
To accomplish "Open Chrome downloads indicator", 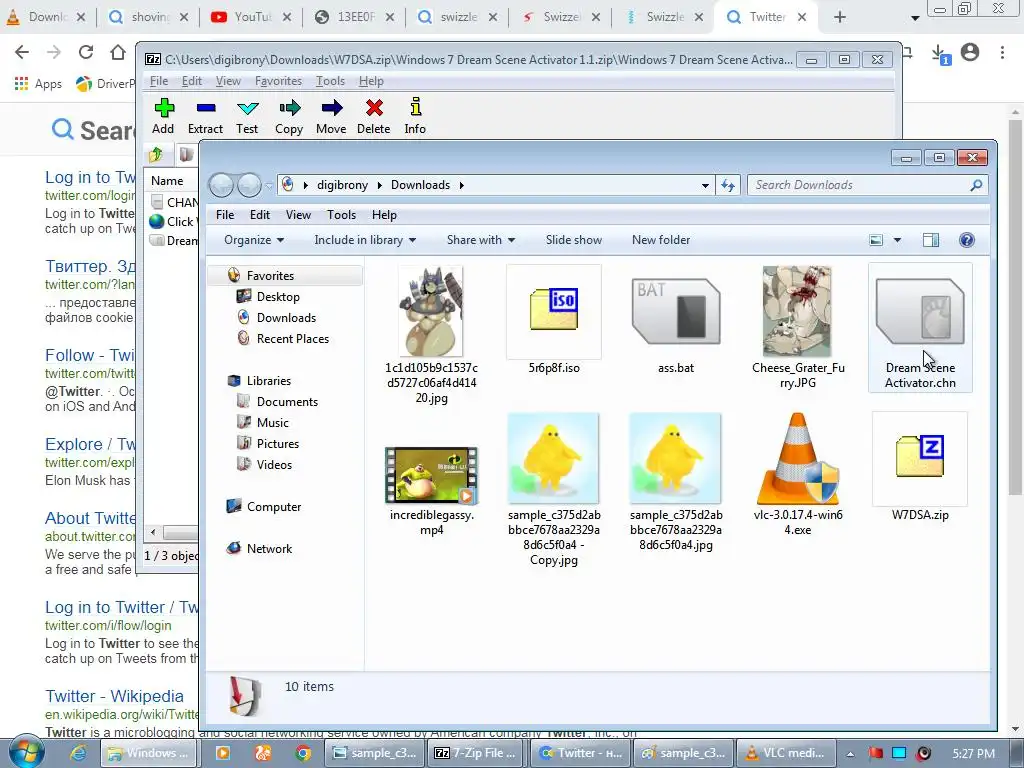I will pos(938,54).
